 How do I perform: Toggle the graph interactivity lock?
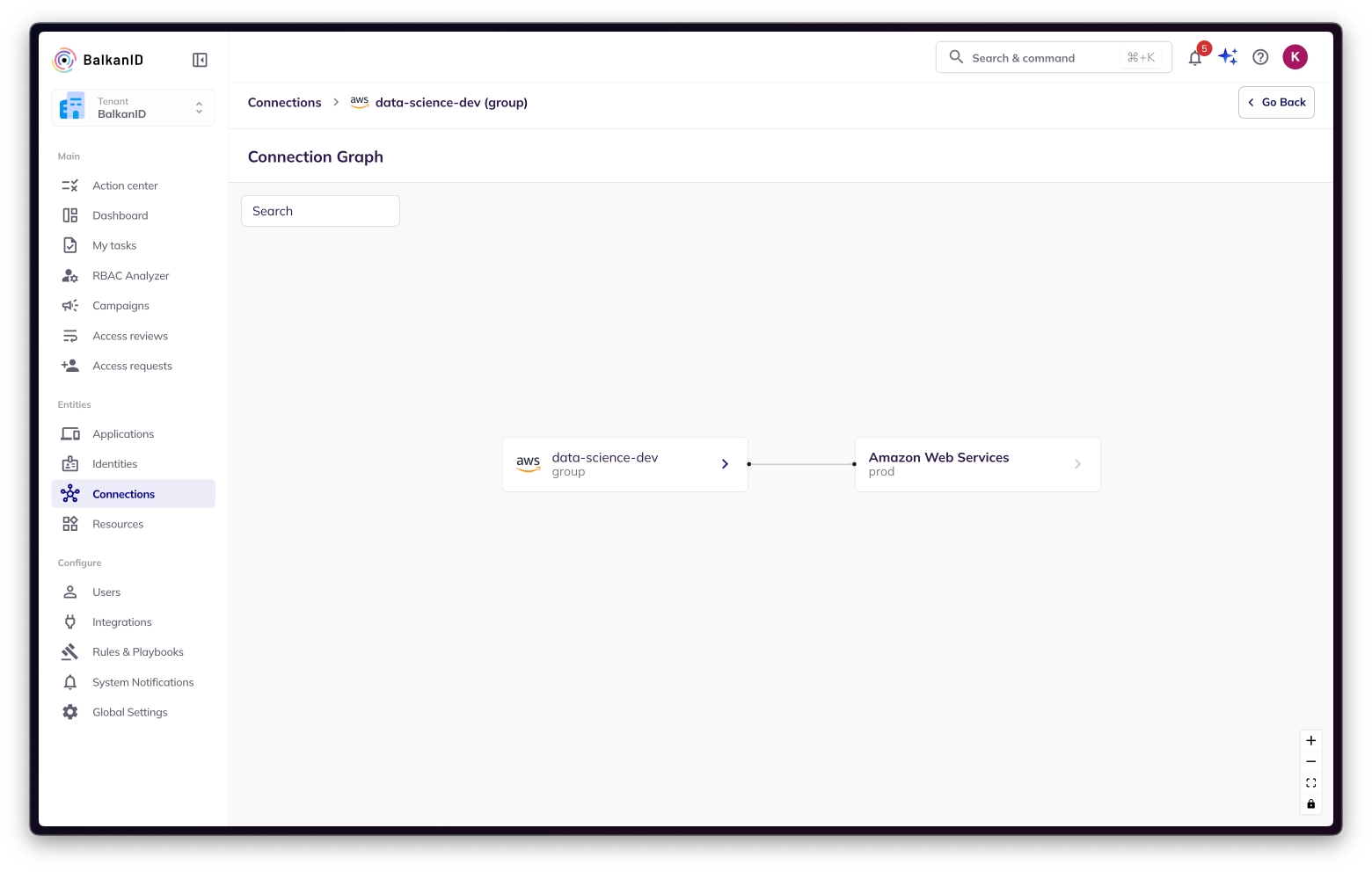tap(1310, 803)
